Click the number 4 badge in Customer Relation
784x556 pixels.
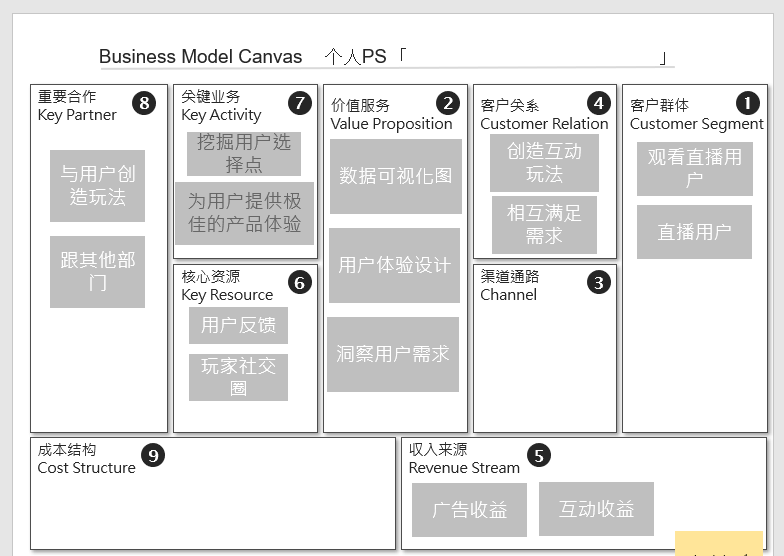coord(598,103)
